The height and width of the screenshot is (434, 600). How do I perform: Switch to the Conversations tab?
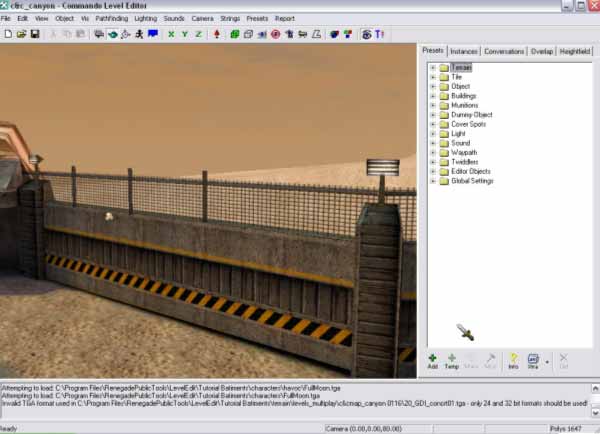(x=504, y=51)
